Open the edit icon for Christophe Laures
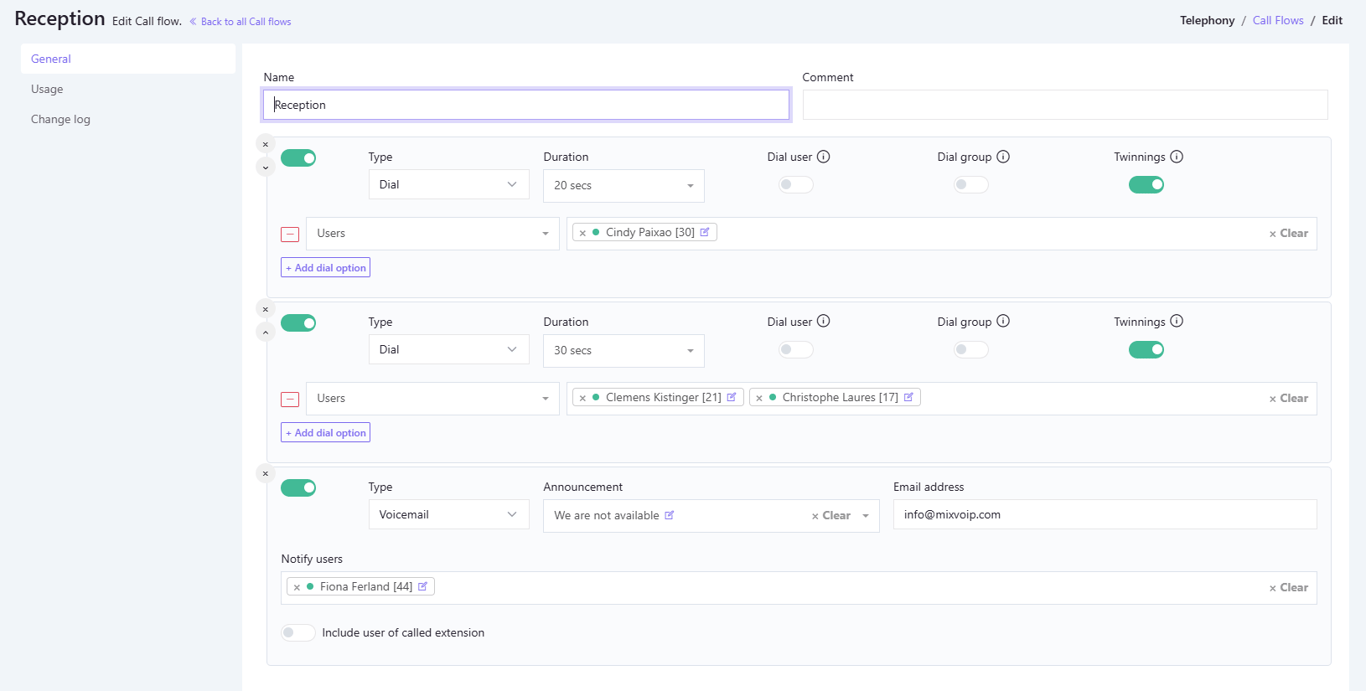1366x691 pixels. click(x=909, y=397)
